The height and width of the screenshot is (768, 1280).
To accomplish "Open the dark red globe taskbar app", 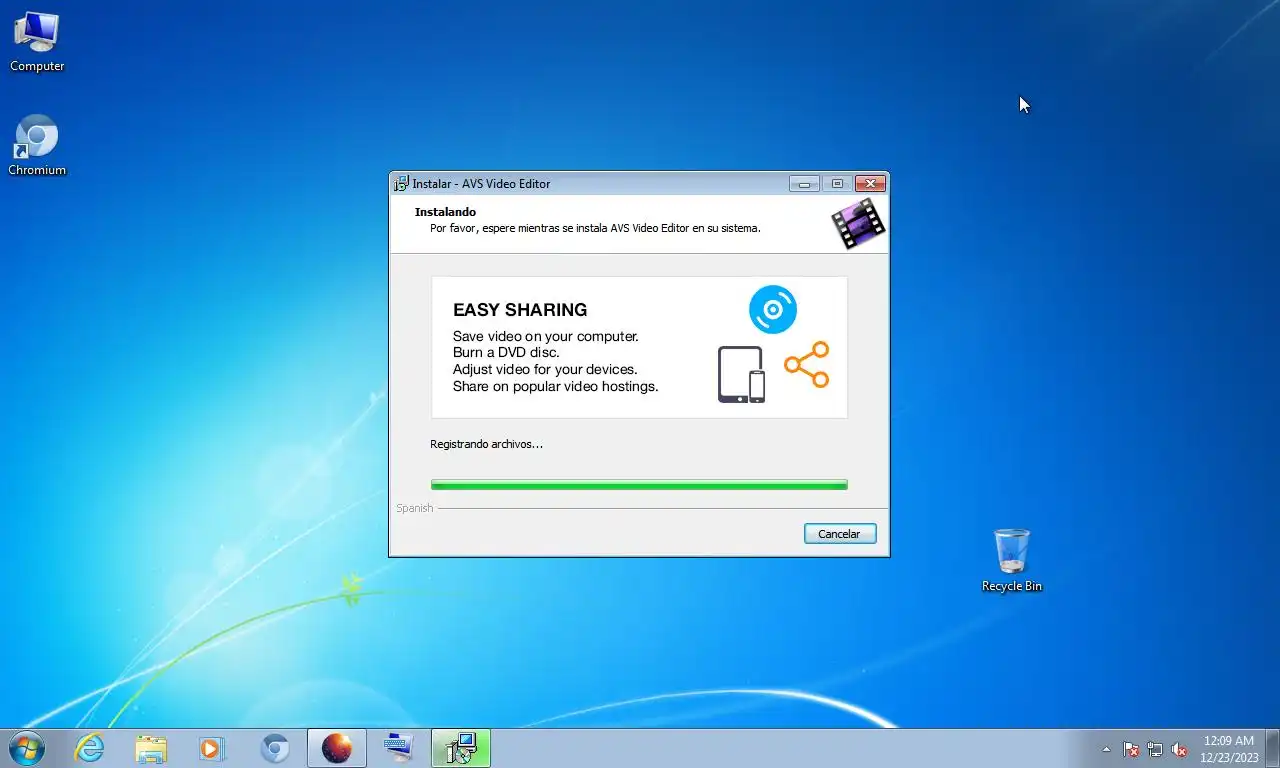I will coord(337,748).
